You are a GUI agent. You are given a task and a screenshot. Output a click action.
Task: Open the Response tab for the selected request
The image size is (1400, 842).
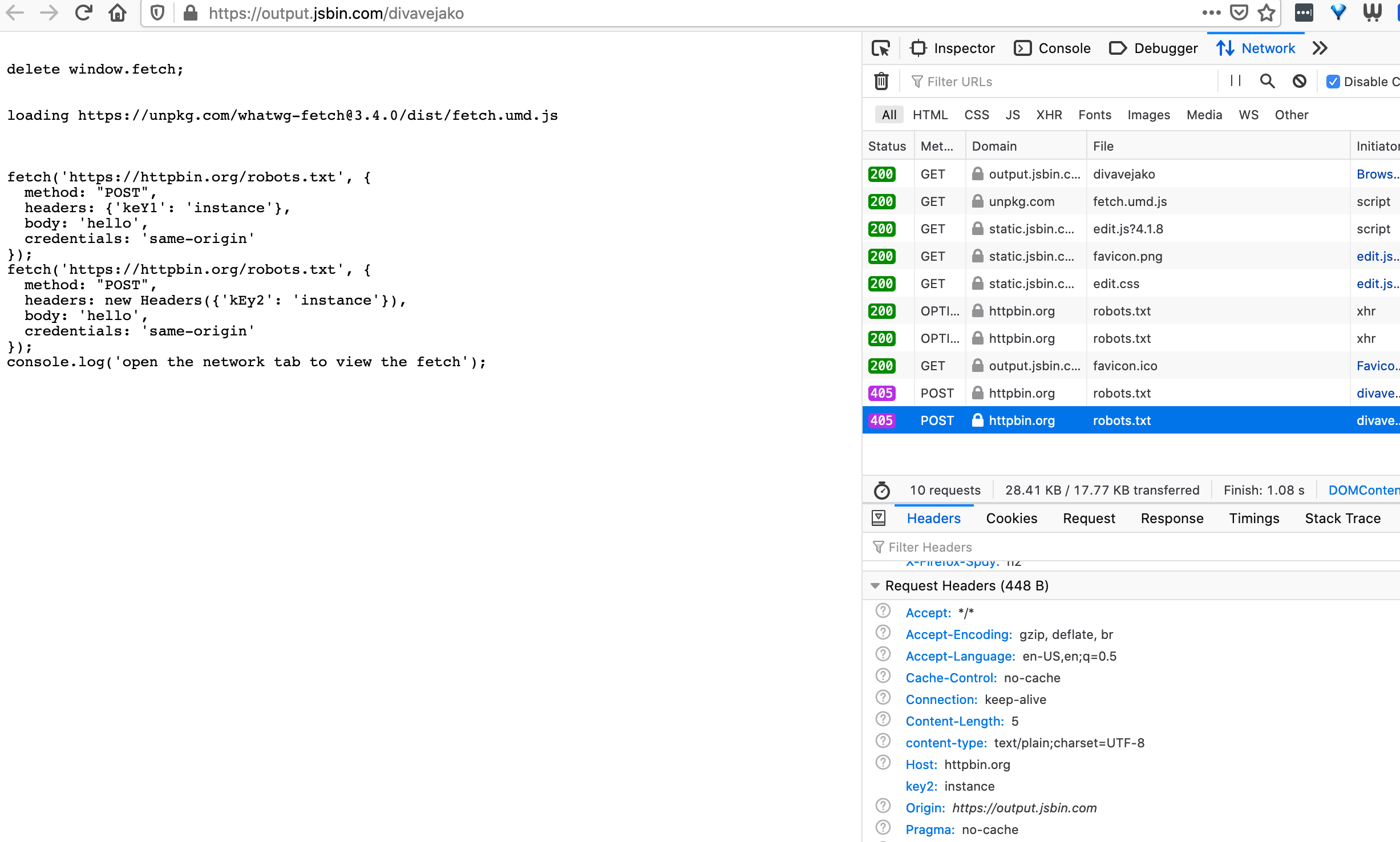coord(1172,518)
